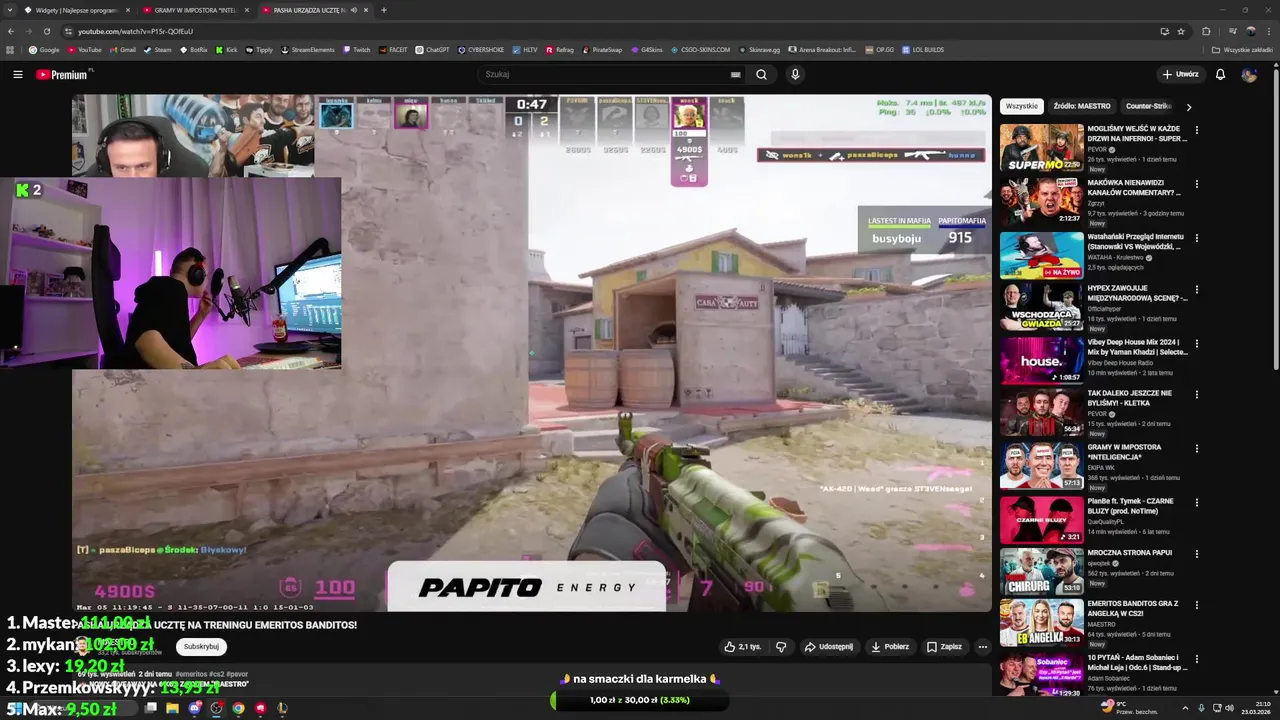The width and height of the screenshot is (1280, 720).
Task: Open the HLTV bookmark
Action: (526, 49)
